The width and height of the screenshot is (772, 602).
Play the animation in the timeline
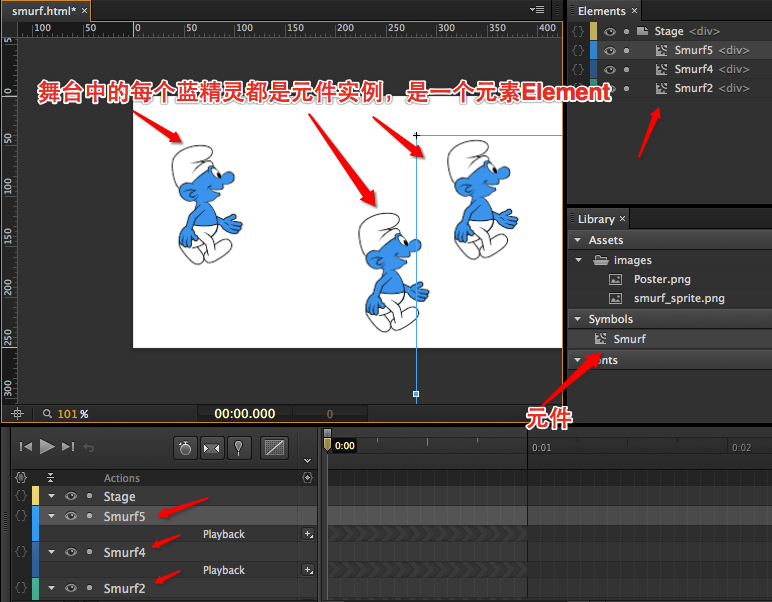(47, 447)
